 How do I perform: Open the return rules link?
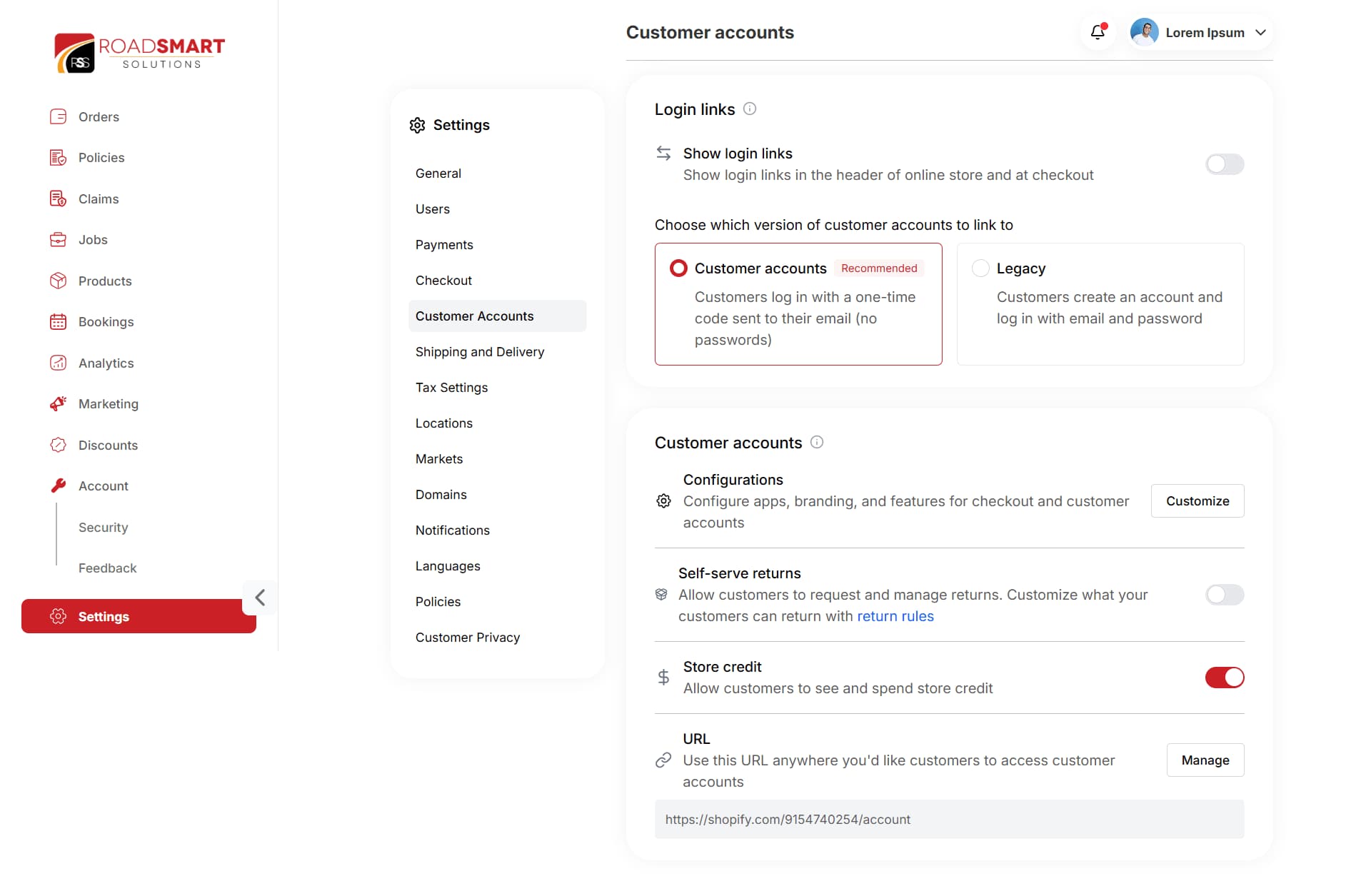[x=895, y=616]
